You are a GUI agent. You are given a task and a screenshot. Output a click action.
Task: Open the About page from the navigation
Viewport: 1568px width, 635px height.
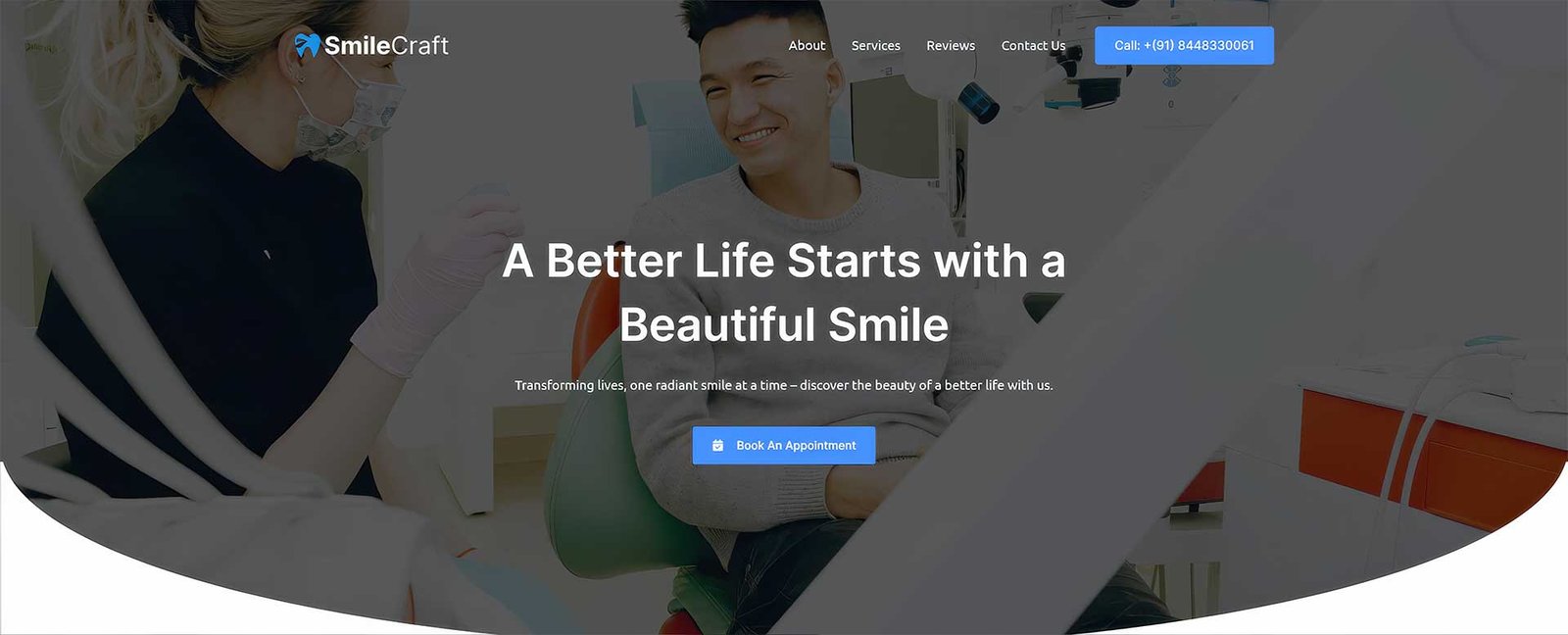click(x=807, y=45)
